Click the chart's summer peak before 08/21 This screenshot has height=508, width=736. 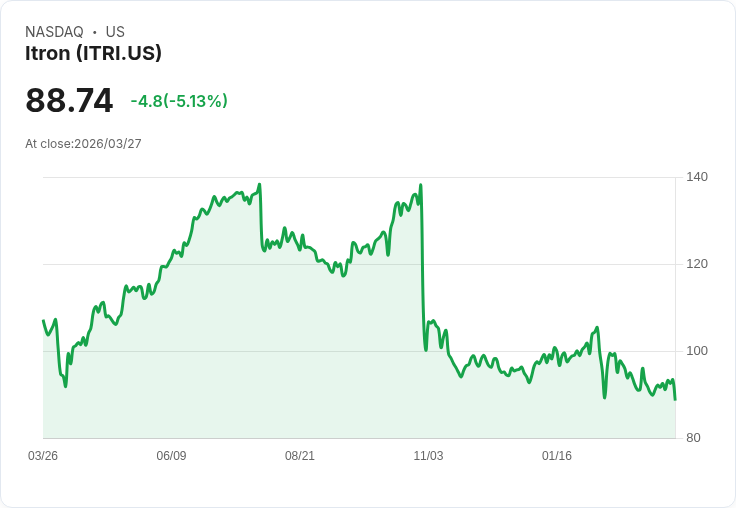point(259,185)
